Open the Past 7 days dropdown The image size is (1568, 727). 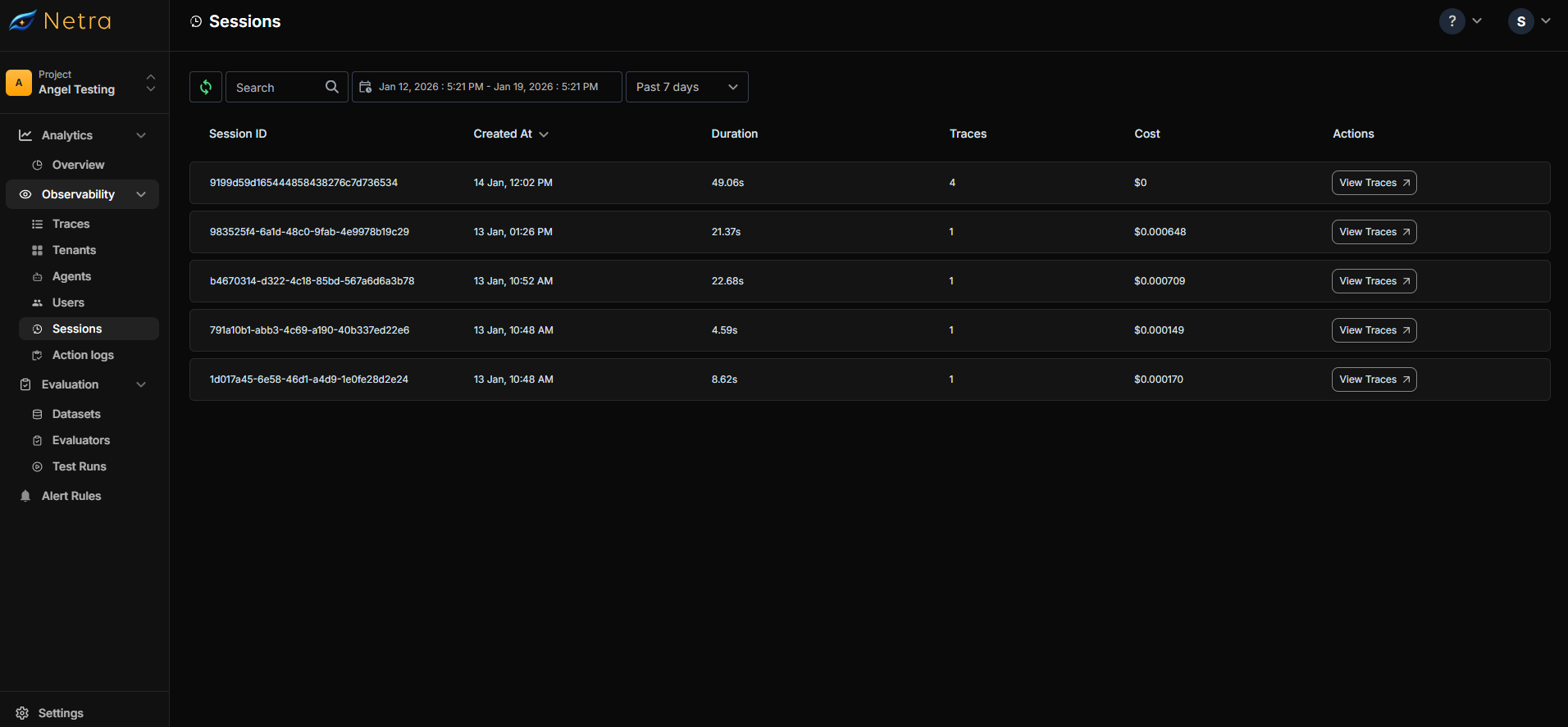[687, 87]
